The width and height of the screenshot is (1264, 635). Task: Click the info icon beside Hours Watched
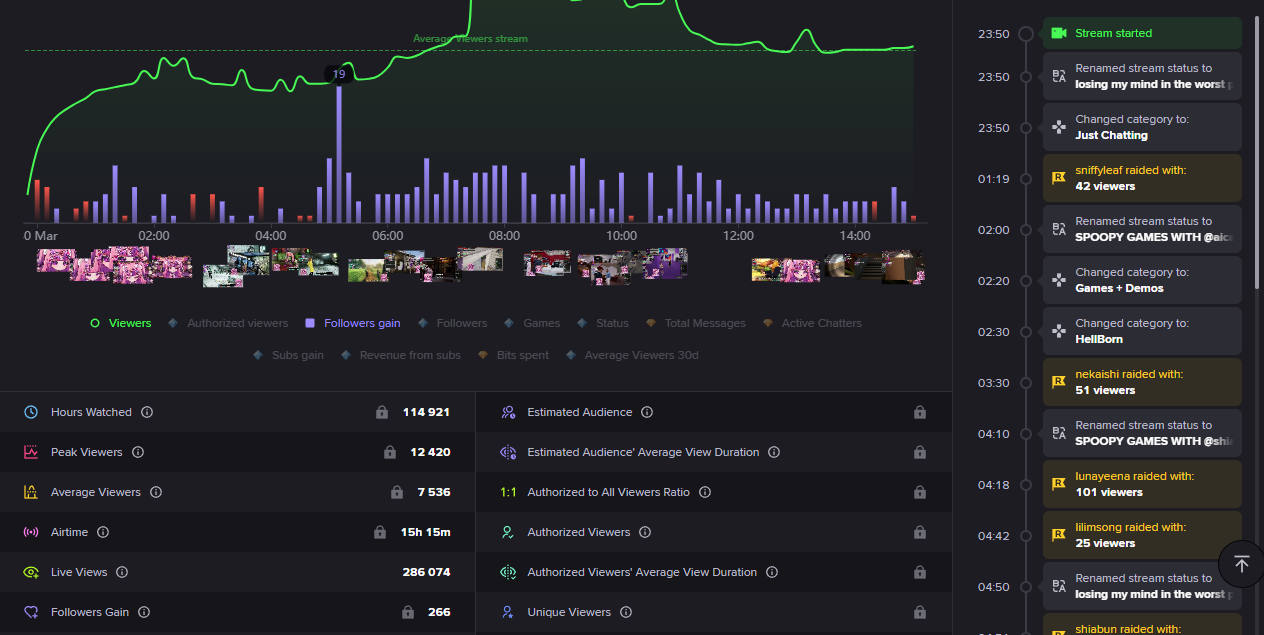point(147,412)
